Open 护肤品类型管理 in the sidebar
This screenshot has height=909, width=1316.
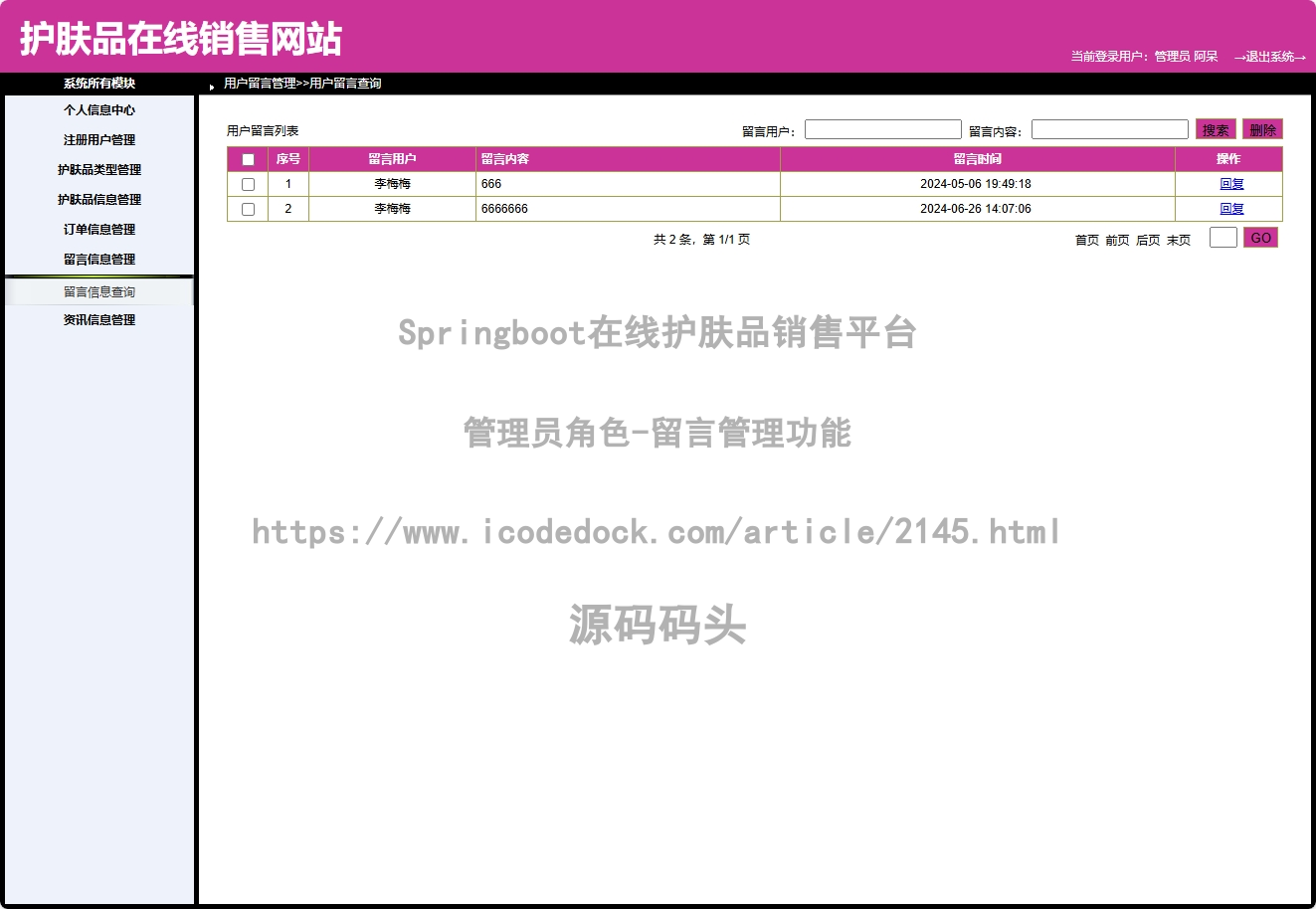(x=99, y=170)
